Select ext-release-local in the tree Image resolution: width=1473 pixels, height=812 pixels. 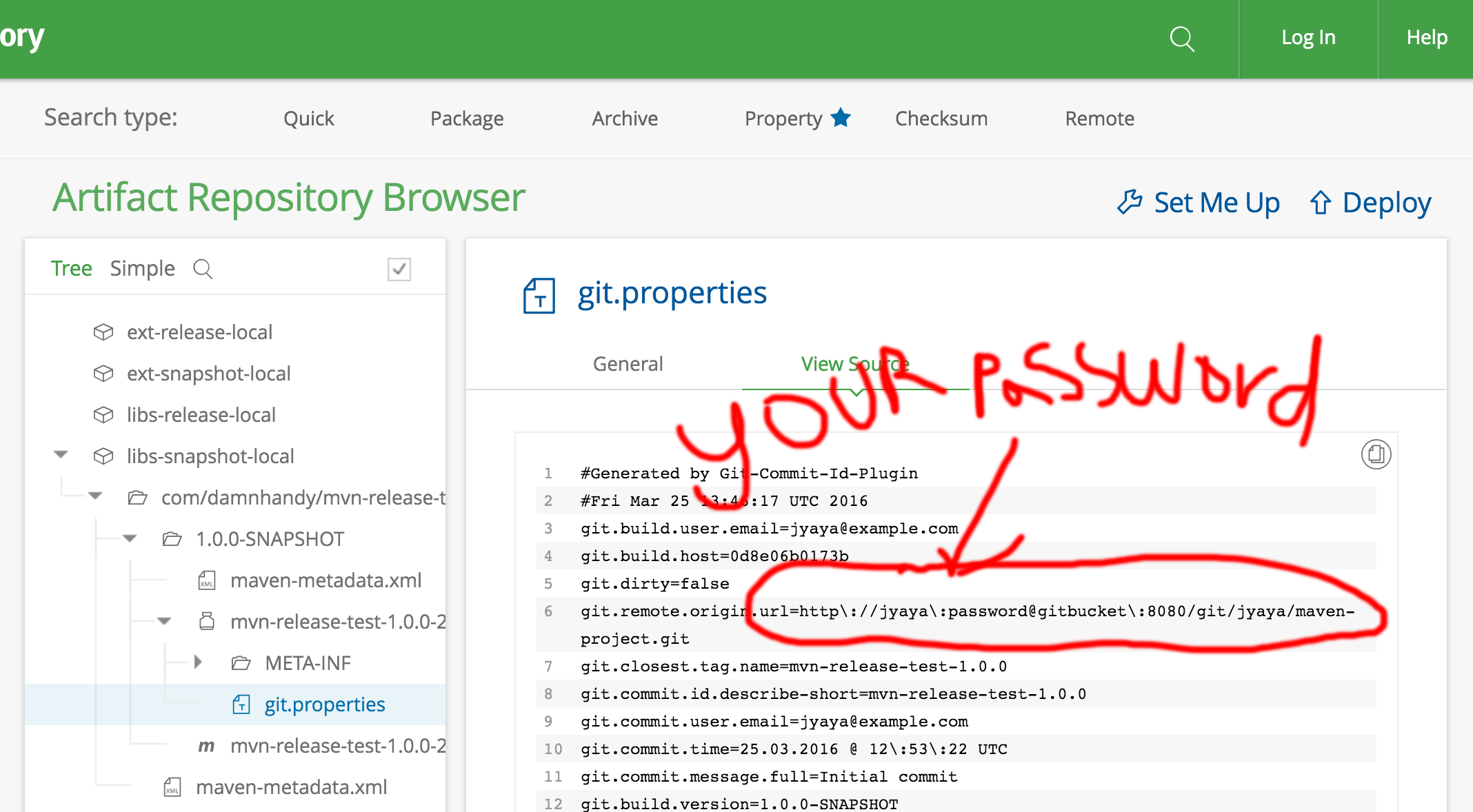200,332
